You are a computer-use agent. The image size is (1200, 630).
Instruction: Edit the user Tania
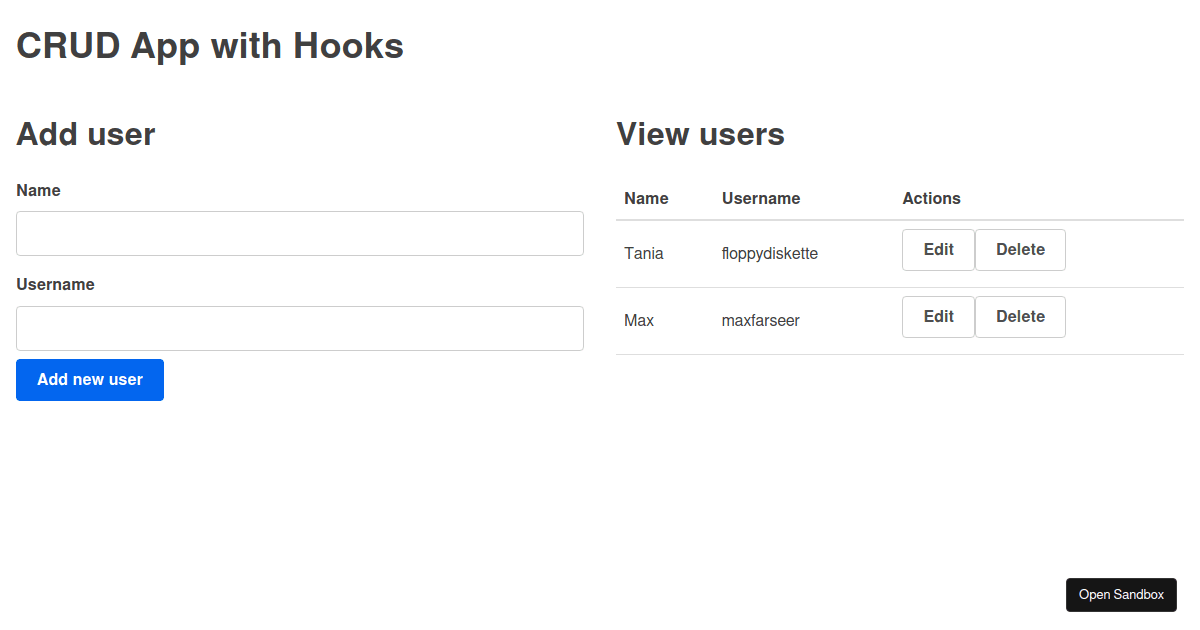[937, 249]
